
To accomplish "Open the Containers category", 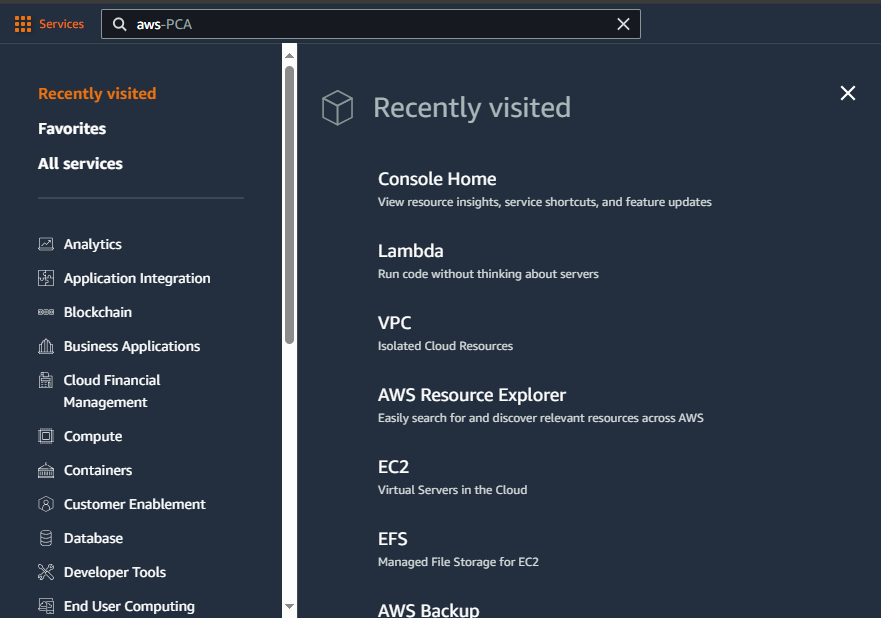I will 98,470.
